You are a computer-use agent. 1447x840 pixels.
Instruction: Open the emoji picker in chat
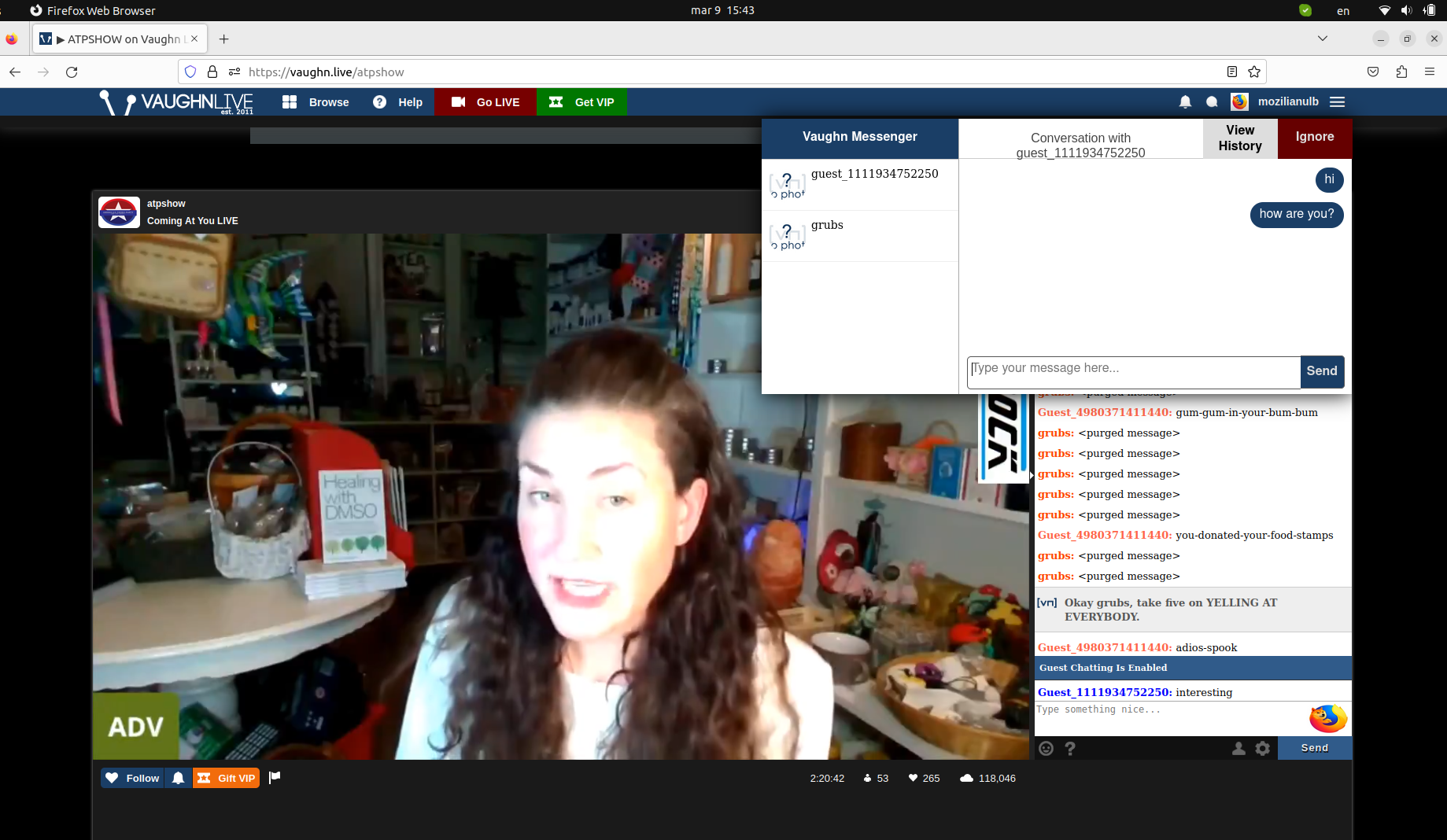1046,748
